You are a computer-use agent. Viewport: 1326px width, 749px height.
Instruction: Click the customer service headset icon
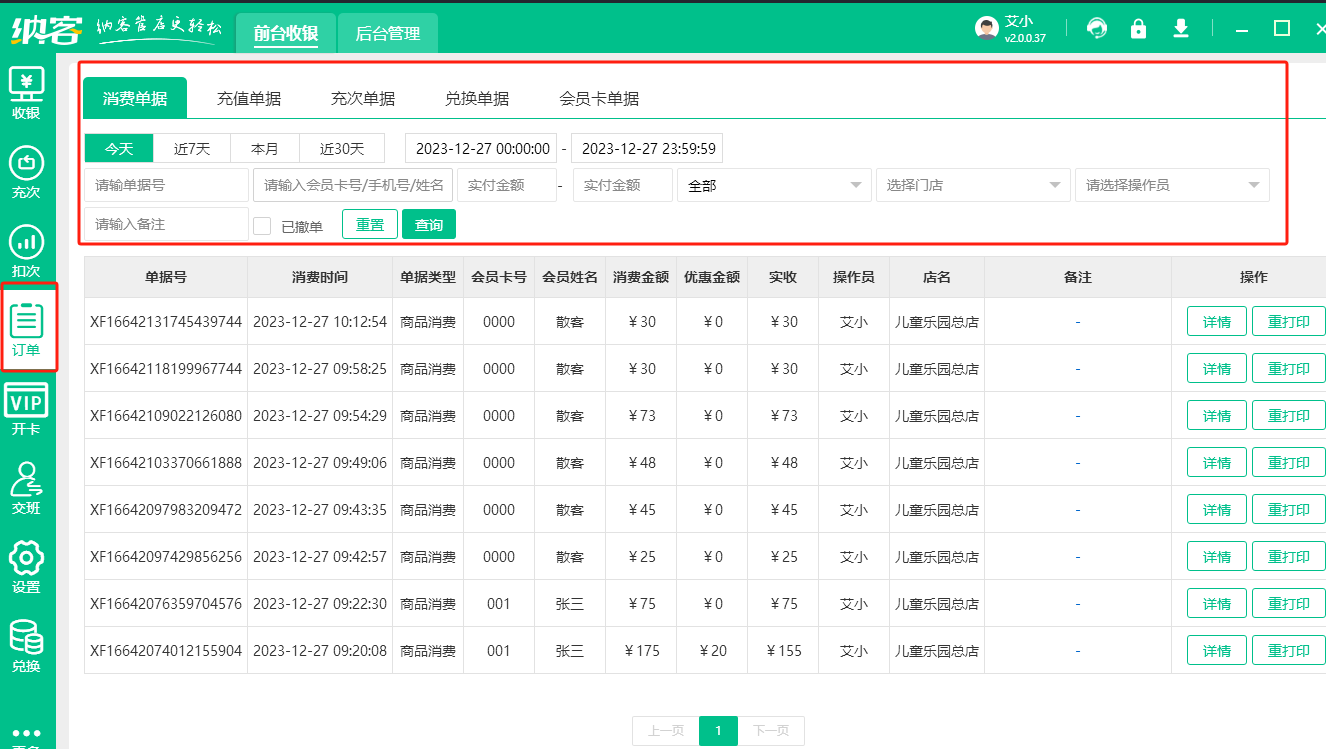(x=1097, y=29)
